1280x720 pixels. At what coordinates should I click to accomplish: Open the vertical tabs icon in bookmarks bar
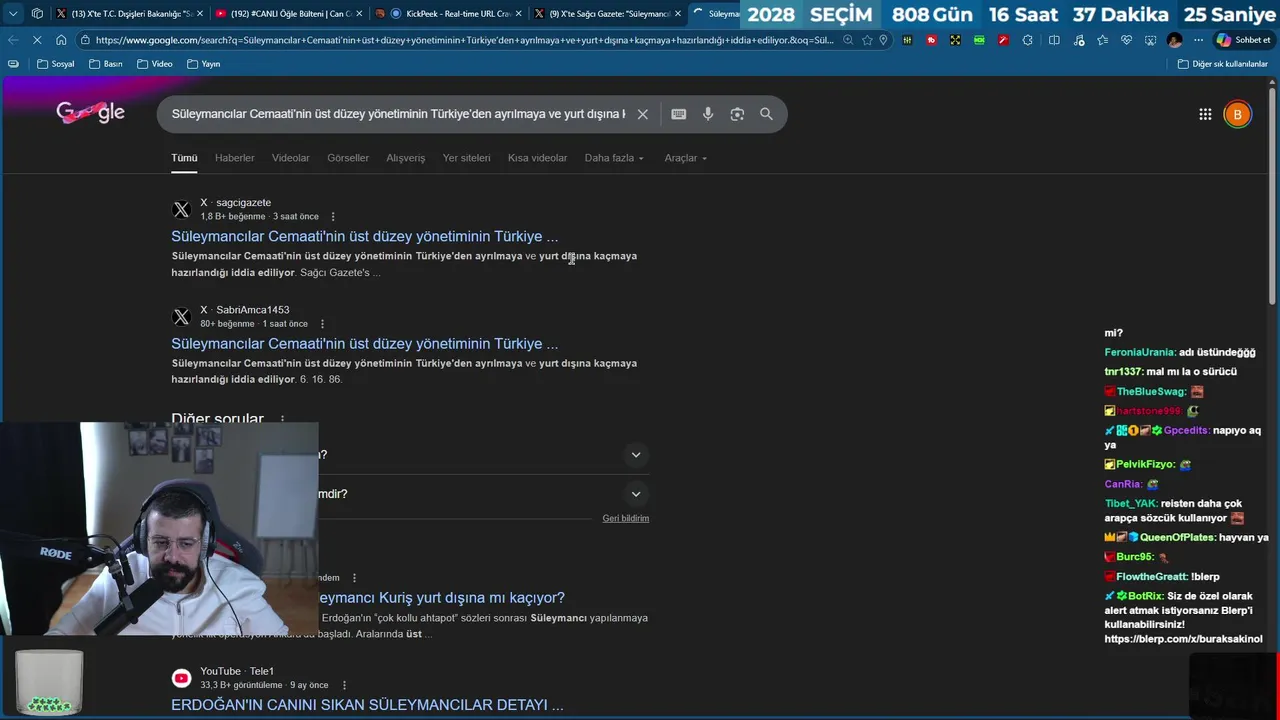pyautogui.click(x=12, y=64)
